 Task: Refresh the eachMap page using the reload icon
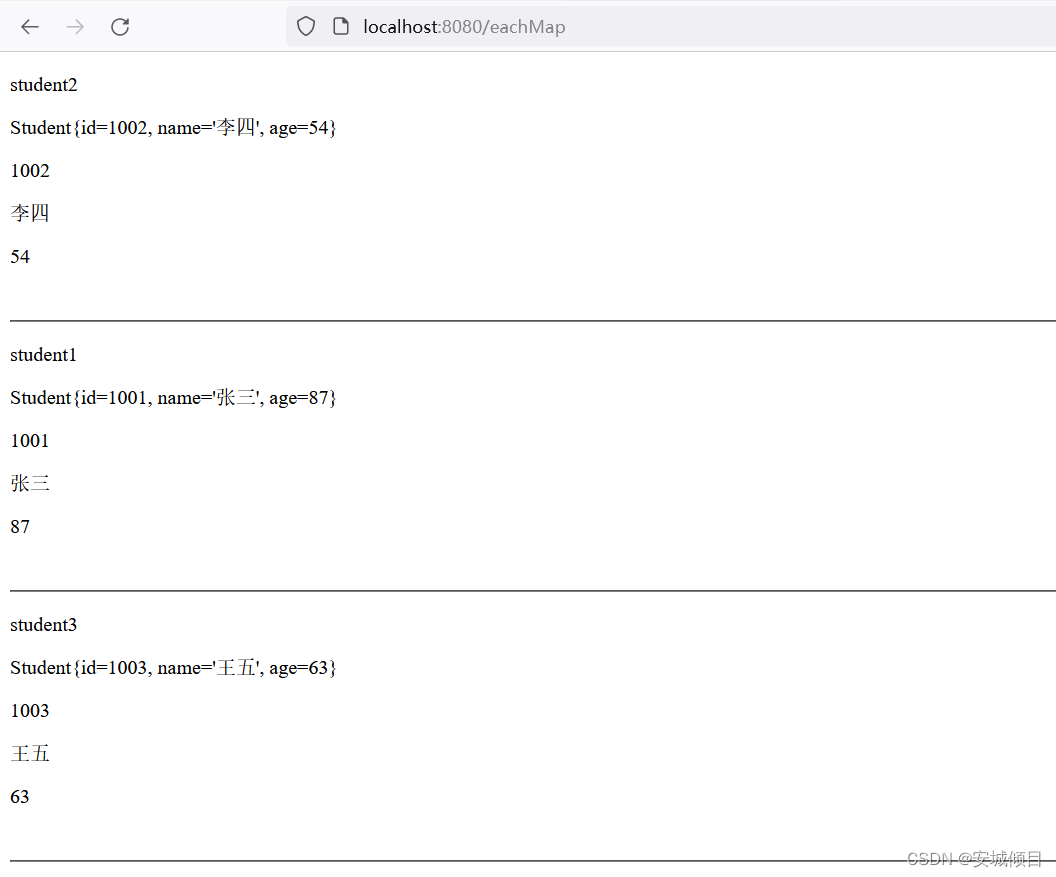point(119,26)
